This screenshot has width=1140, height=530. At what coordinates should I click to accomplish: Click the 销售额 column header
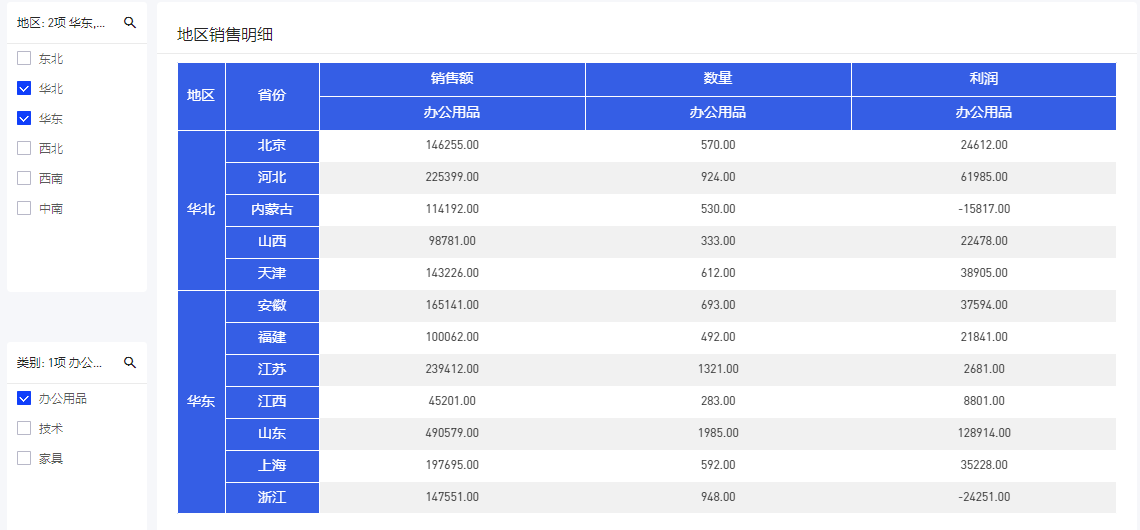[x=452, y=79]
